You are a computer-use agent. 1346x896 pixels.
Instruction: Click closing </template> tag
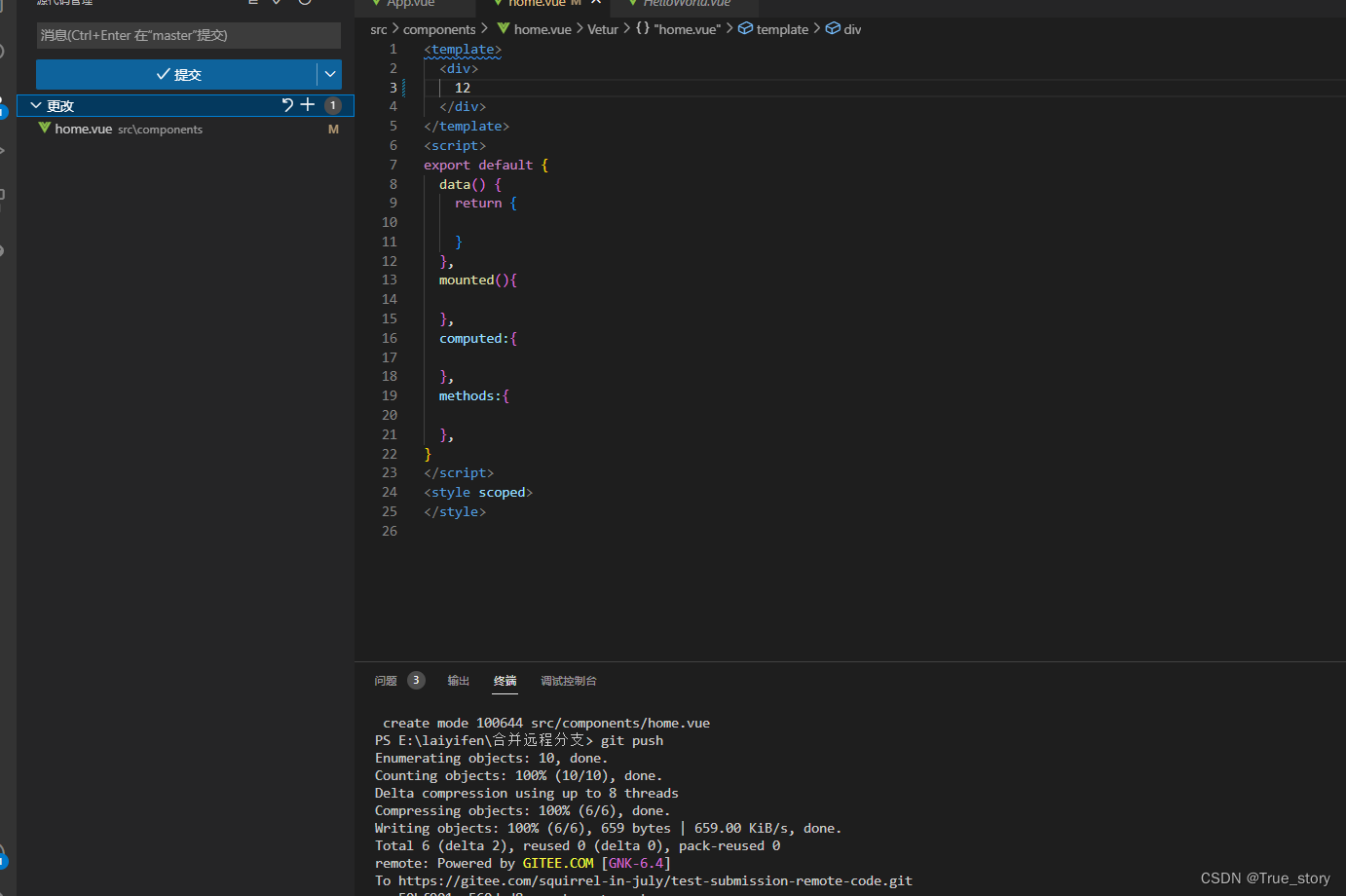pos(467,126)
